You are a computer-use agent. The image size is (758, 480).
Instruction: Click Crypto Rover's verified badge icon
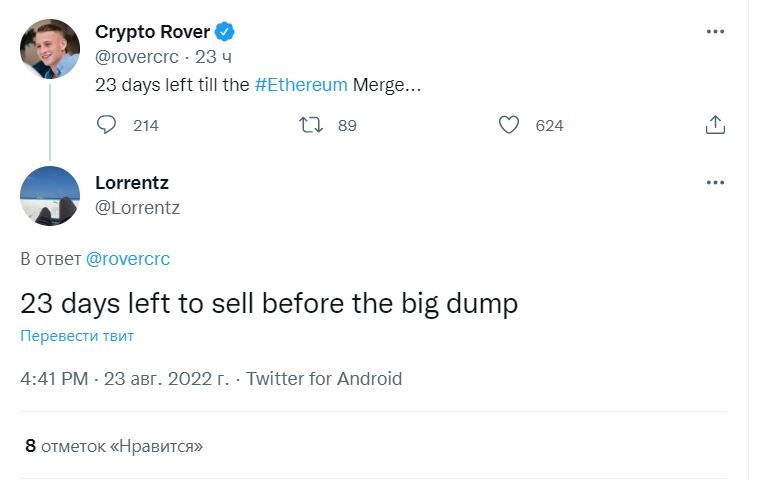click(x=225, y=32)
